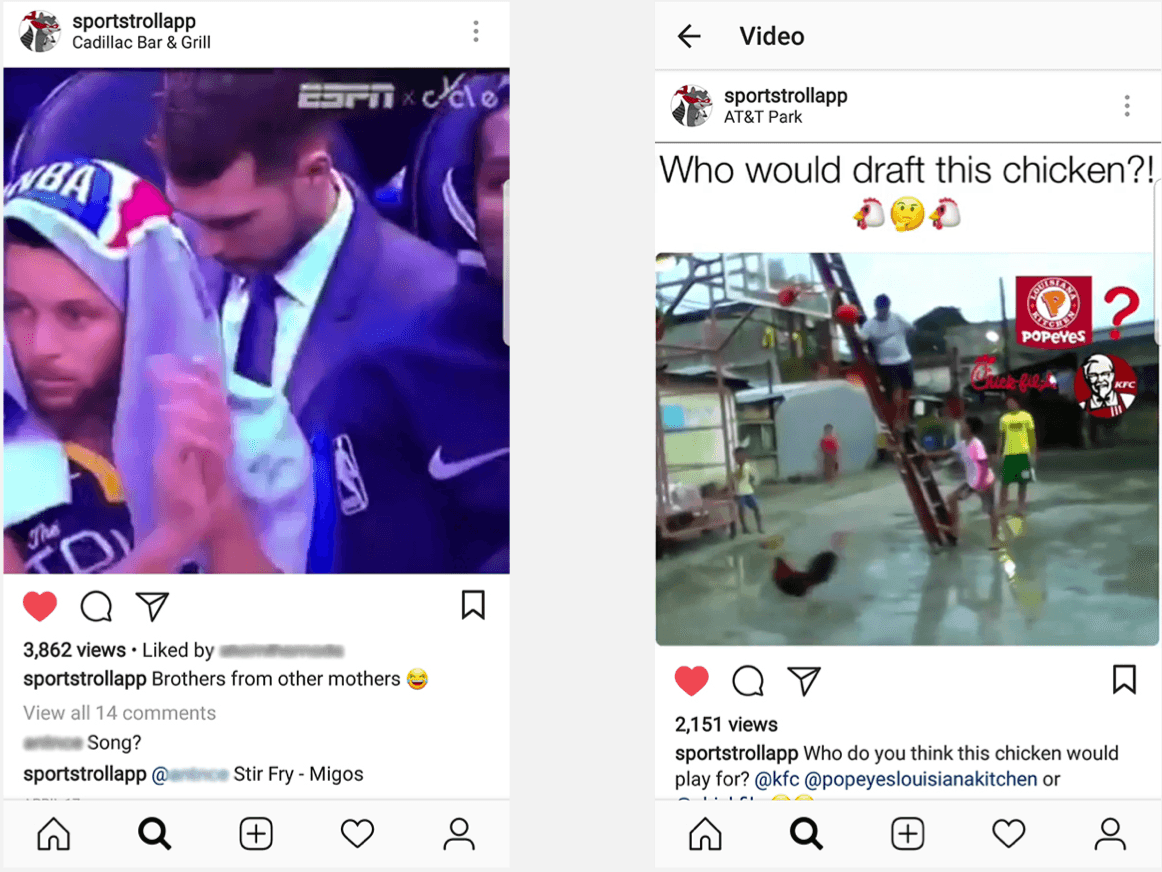The image size is (1162, 872).
Task: Save the chicken video with bookmark icon
Action: [1124, 679]
